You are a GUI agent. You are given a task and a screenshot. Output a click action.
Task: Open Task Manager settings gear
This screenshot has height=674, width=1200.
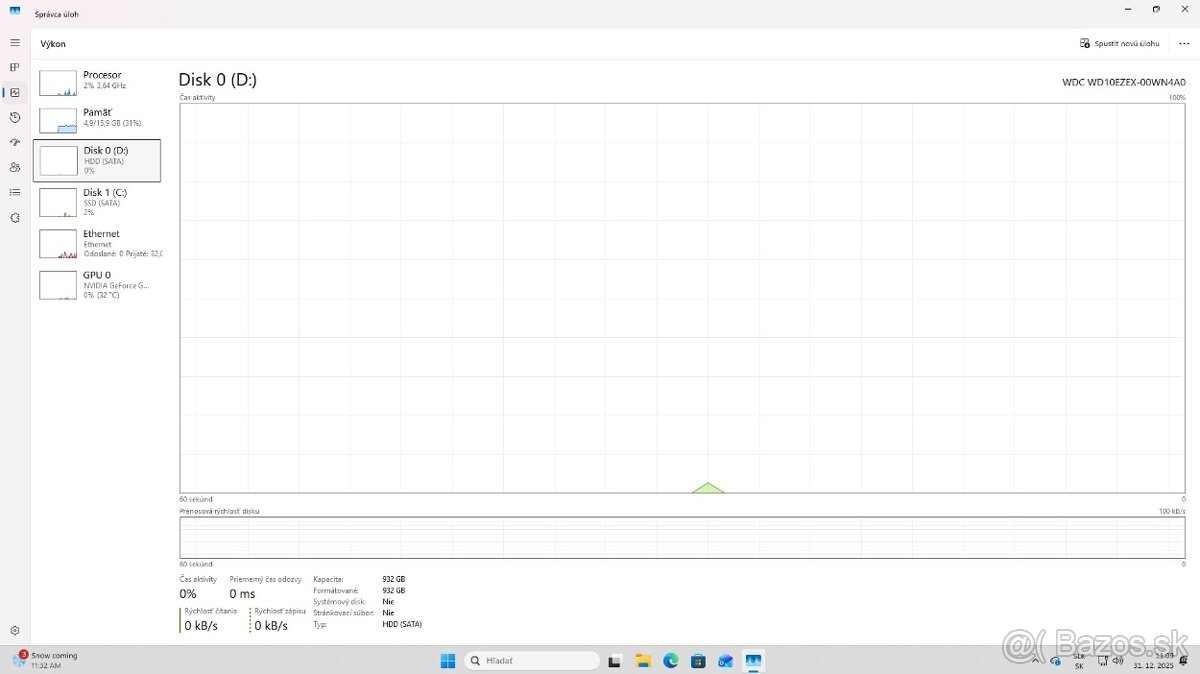(x=15, y=630)
